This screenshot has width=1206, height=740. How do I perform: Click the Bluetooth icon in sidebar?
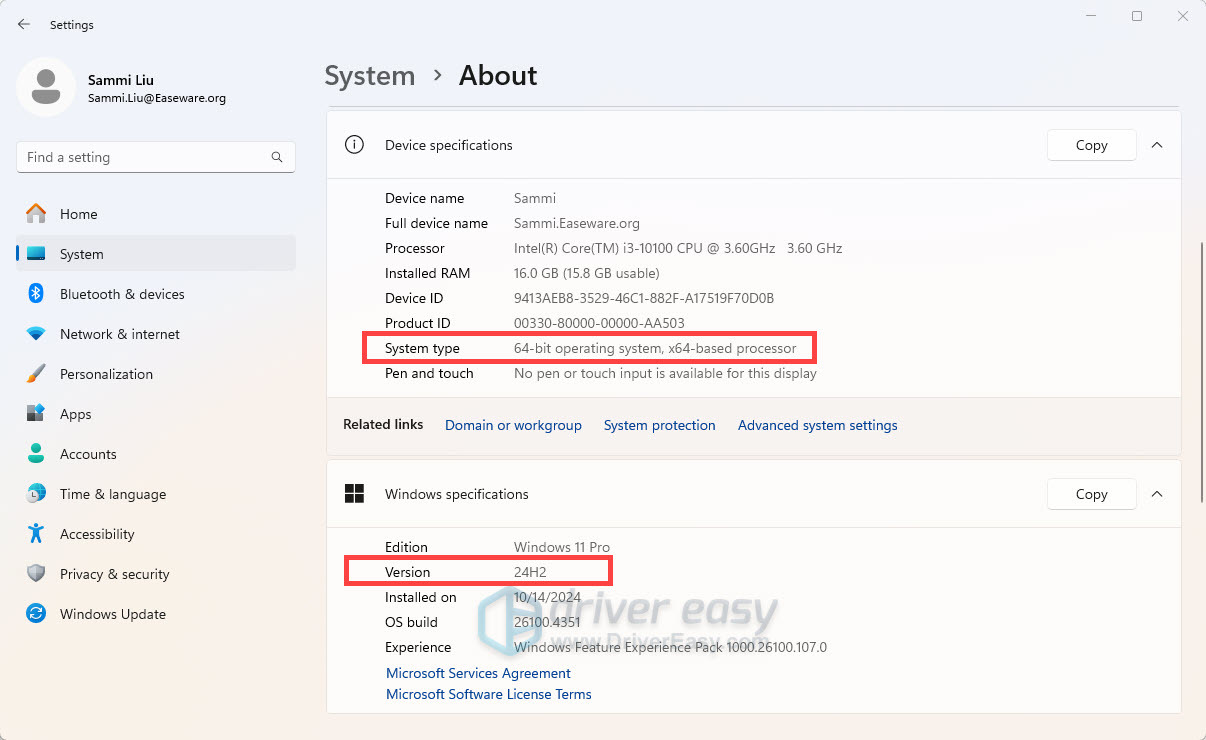click(x=36, y=294)
